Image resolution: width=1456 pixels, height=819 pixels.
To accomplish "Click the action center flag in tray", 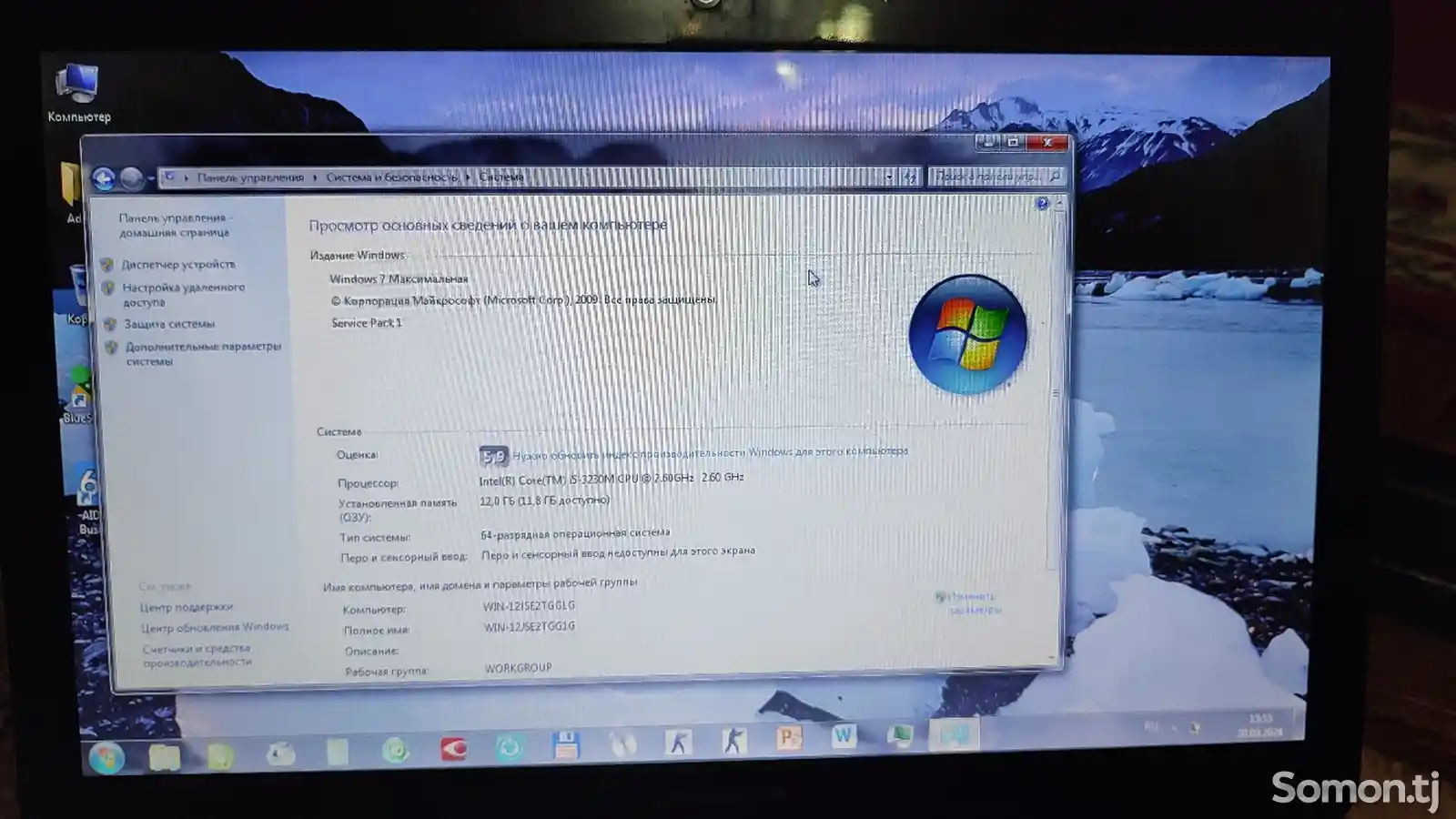I will 1195,727.
